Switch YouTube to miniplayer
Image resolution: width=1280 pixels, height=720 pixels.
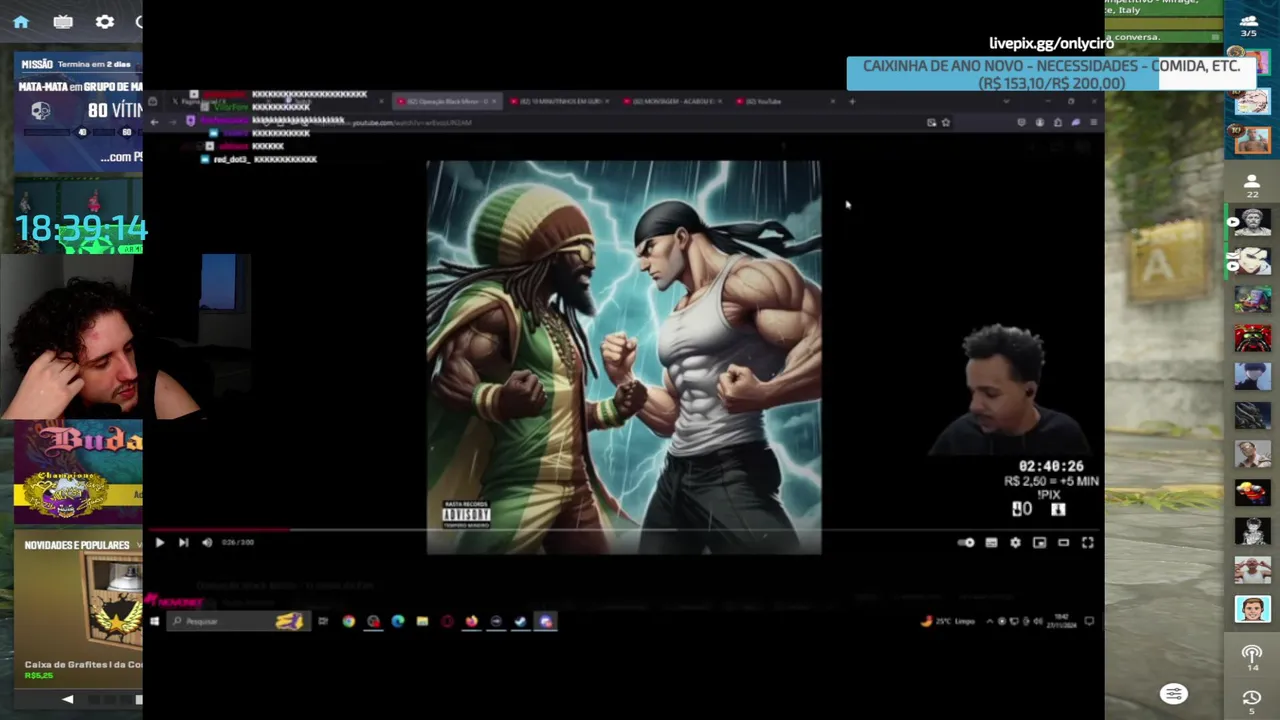click(1039, 542)
